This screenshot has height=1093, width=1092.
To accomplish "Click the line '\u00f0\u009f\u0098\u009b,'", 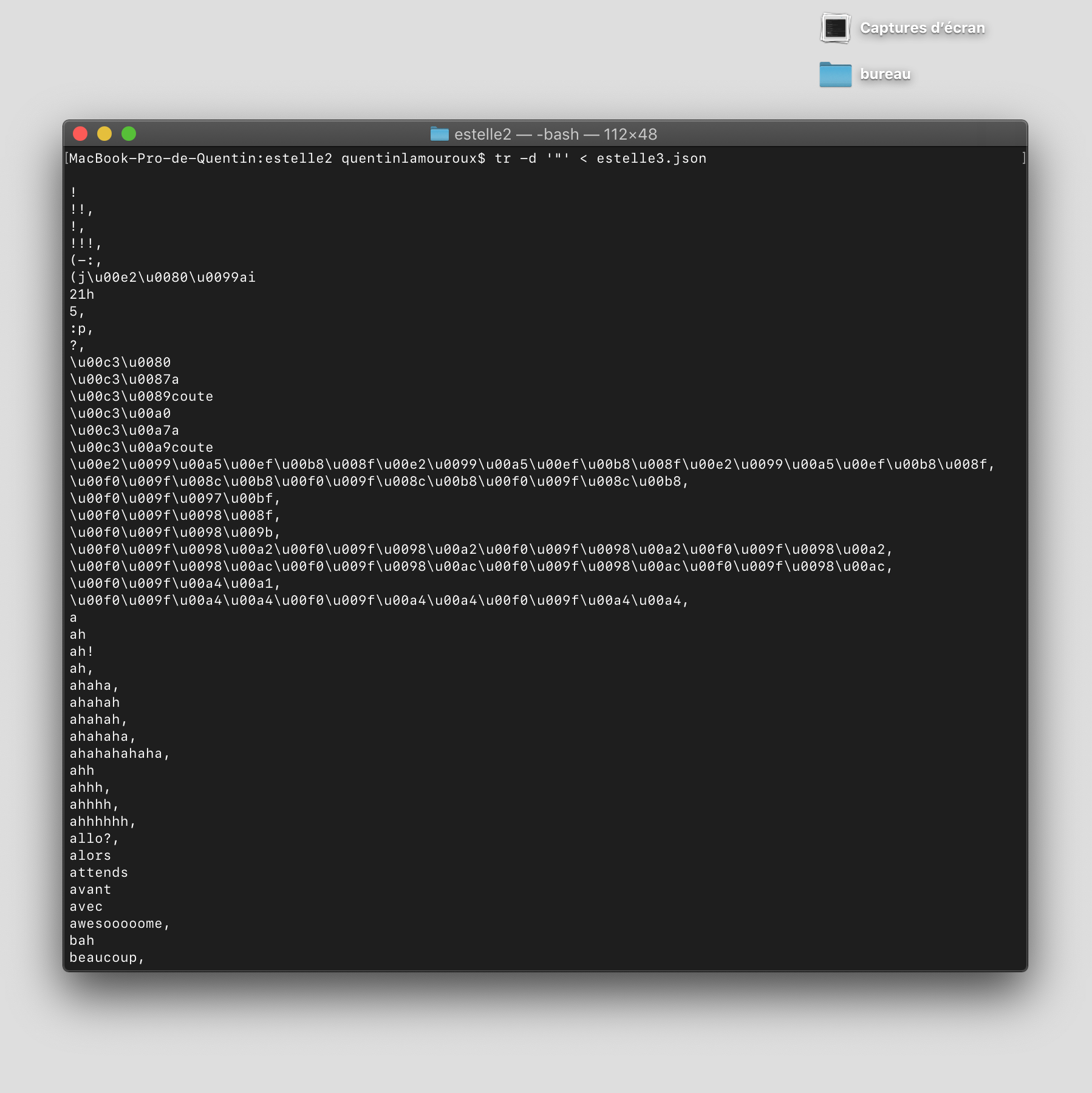I will point(176,533).
